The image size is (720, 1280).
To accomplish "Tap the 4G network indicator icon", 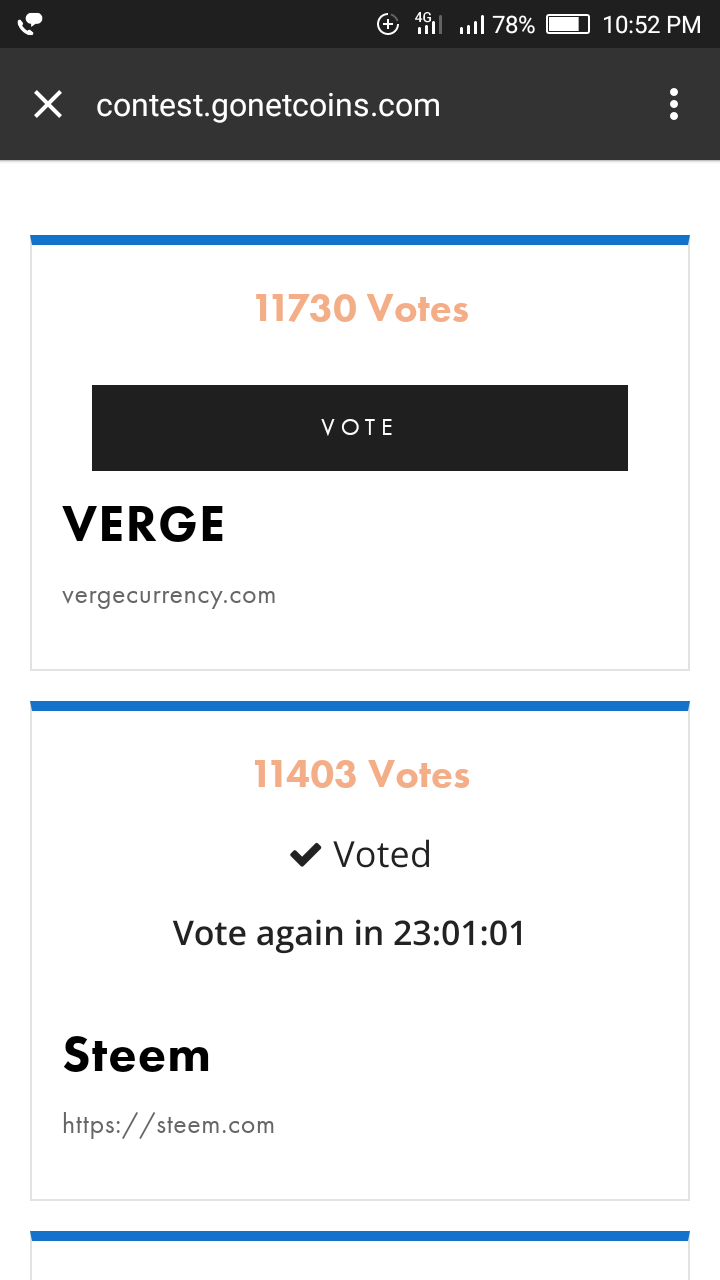I will (x=428, y=24).
